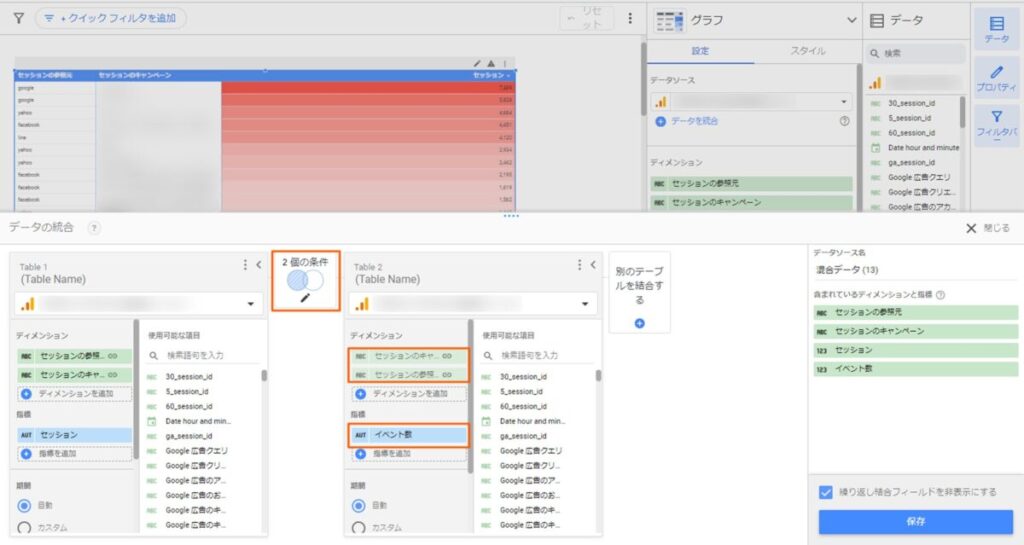Edit the join condition pencil icon
The height and width of the screenshot is (545, 1024).
pyautogui.click(x=306, y=297)
